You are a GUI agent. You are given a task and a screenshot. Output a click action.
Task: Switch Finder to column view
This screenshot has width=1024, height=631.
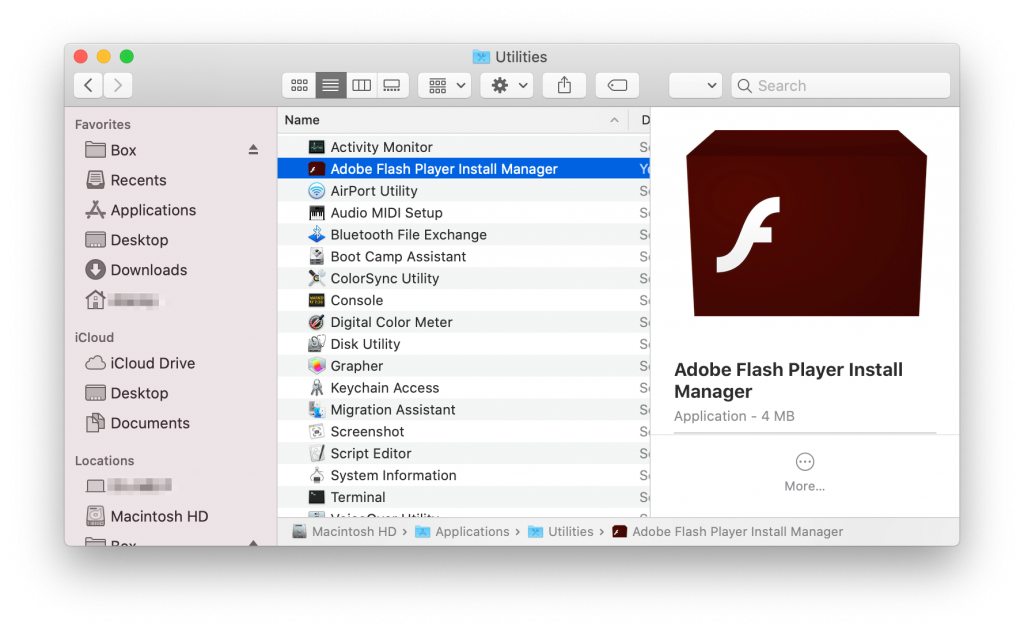click(x=361, y=86)
